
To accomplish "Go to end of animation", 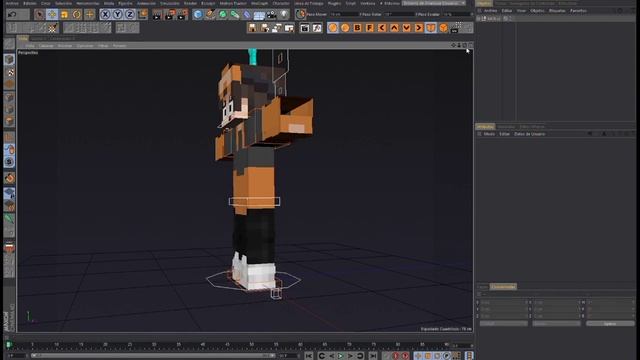I will point(373,356).
